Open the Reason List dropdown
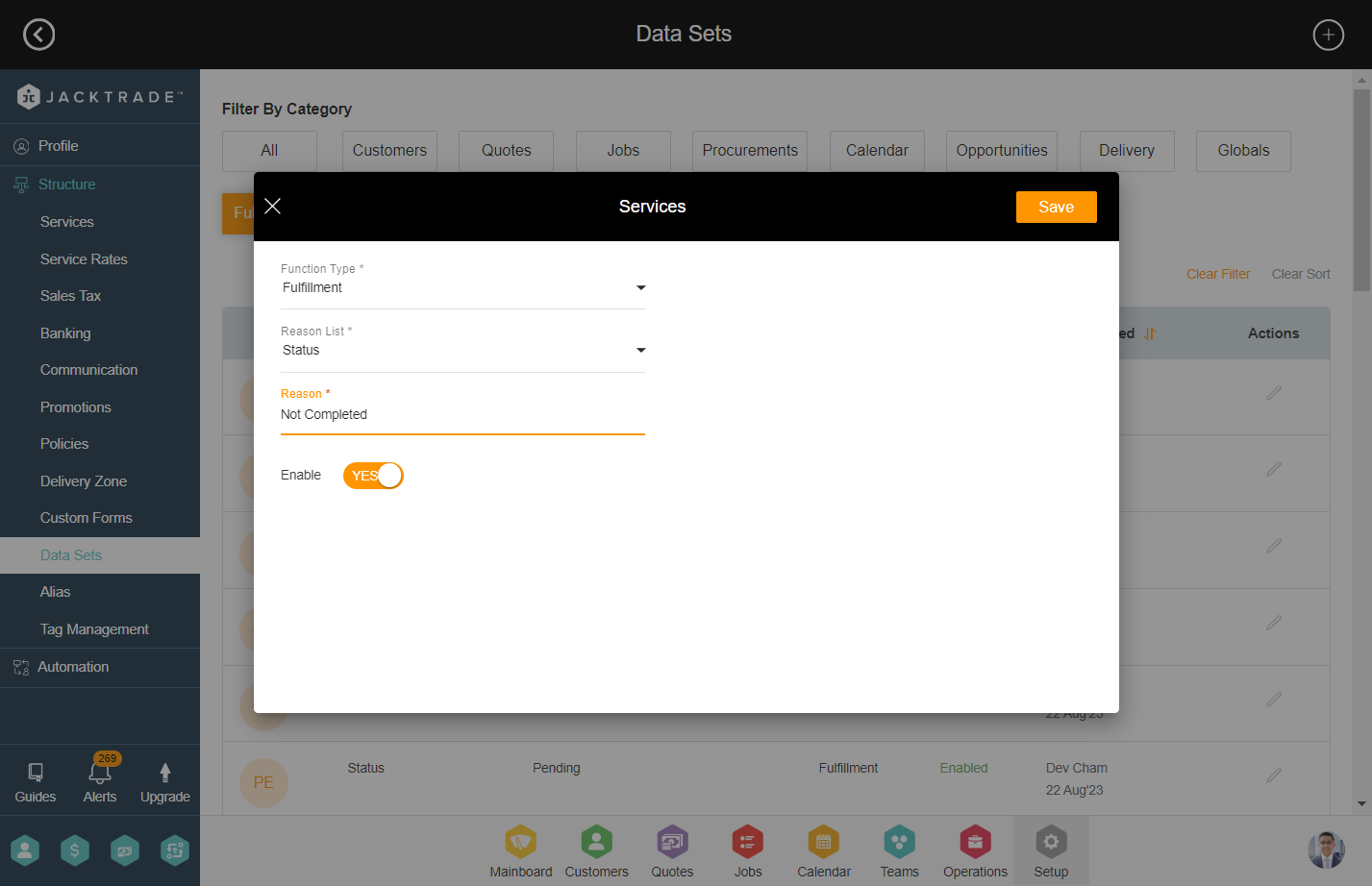 click(x=462, y=350)
